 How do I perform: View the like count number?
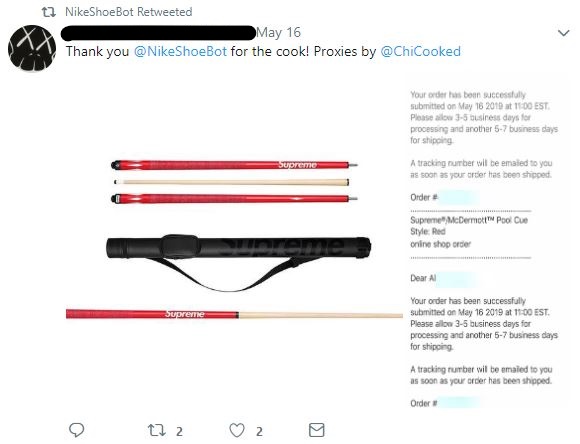tap(259, 431)
